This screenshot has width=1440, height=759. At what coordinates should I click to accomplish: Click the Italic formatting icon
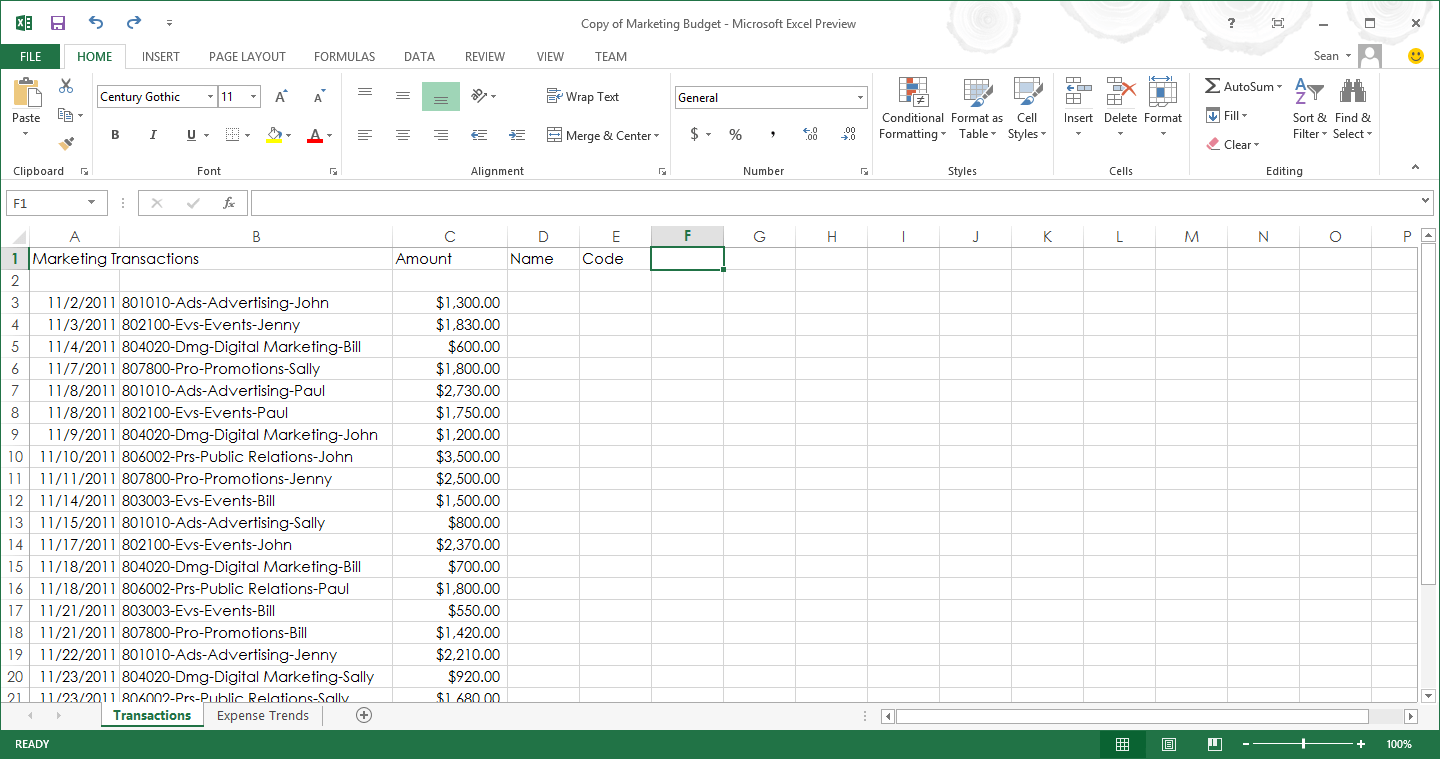tap(152, 134)
